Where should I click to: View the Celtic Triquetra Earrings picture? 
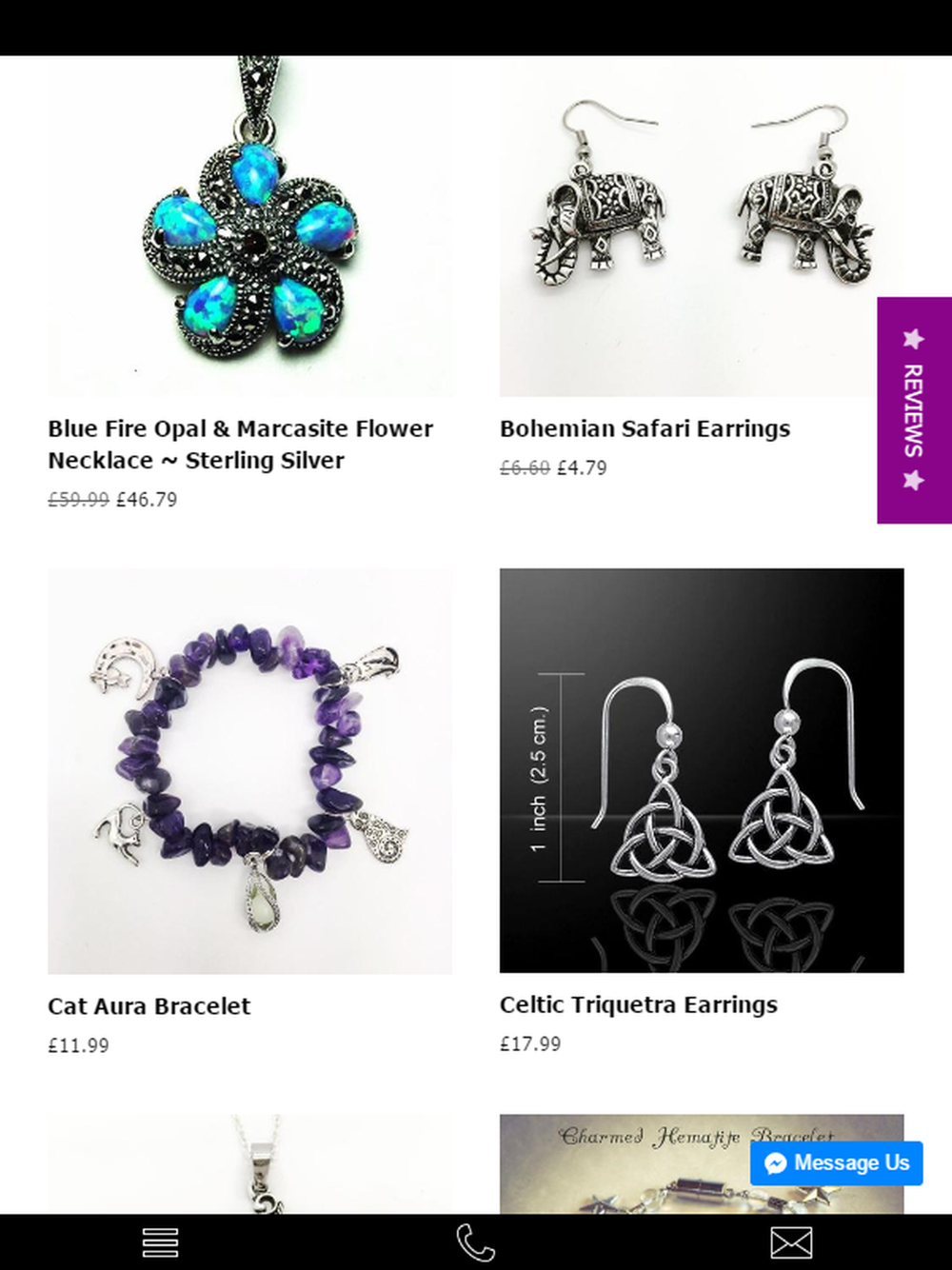pyautogui.click(x=702, y=770)
